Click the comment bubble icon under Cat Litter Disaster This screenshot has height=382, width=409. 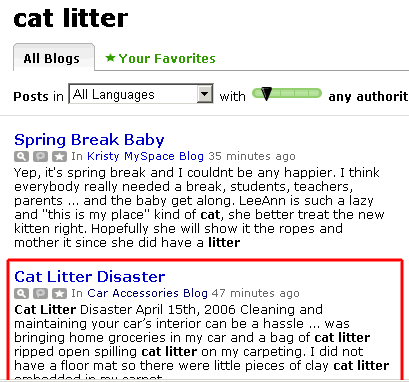(40, 293)
